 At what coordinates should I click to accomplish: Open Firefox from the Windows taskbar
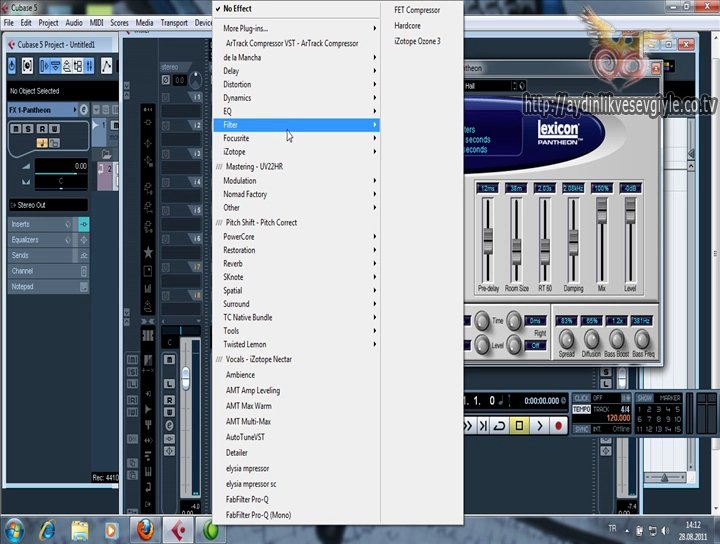coord(145,530)
